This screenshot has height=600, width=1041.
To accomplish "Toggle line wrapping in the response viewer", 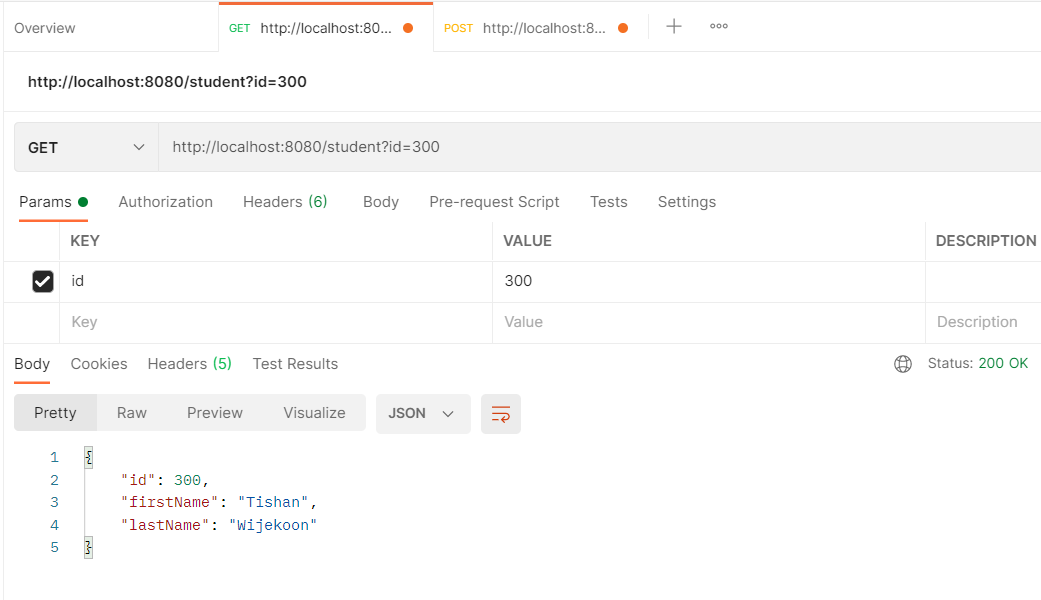I will coord(500,413).
